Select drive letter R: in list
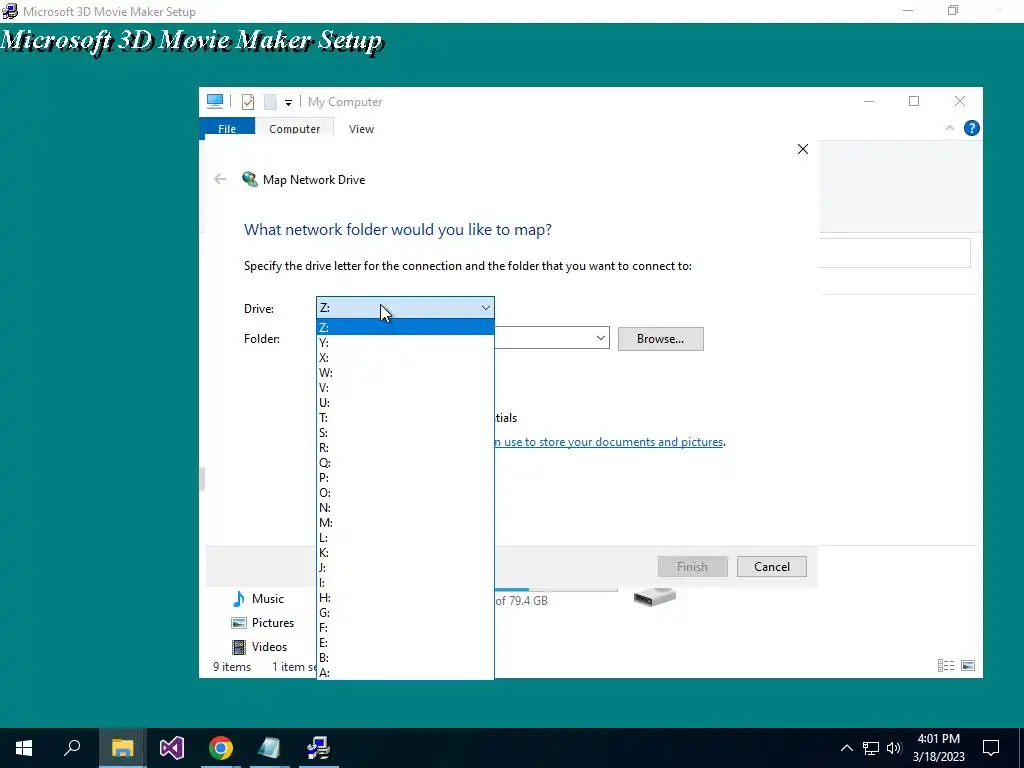 [x=406, y=447]
